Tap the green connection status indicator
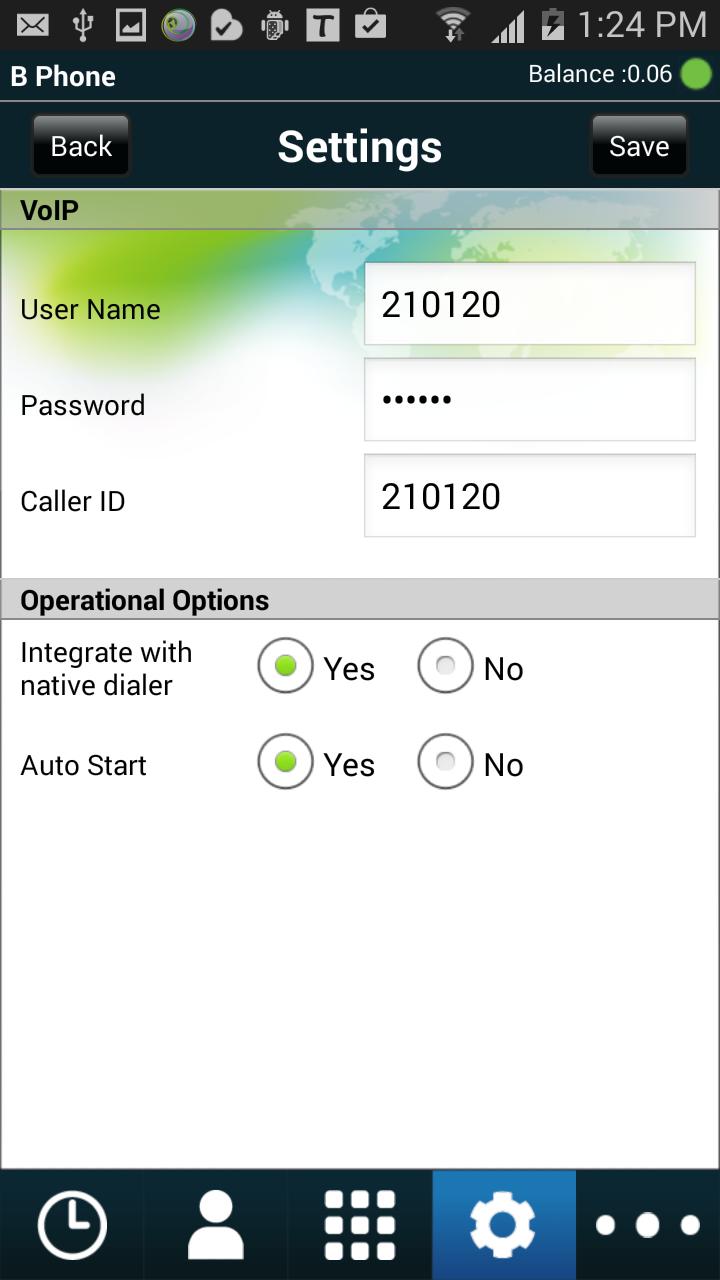 tap(695, 75)
